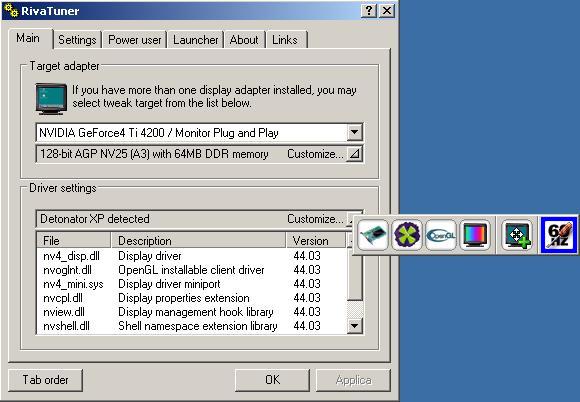Select the nvoglnt.dll row
Image resolution: width=580 pixels, height=402 pixels.
click(192, 270)
